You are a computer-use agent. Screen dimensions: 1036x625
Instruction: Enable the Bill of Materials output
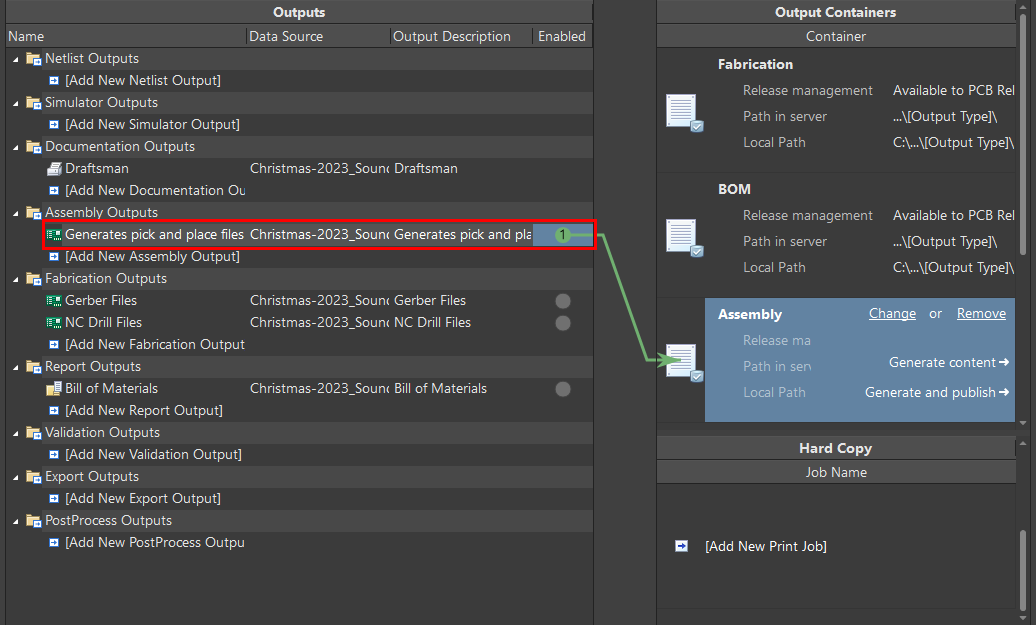click(563, 389)
